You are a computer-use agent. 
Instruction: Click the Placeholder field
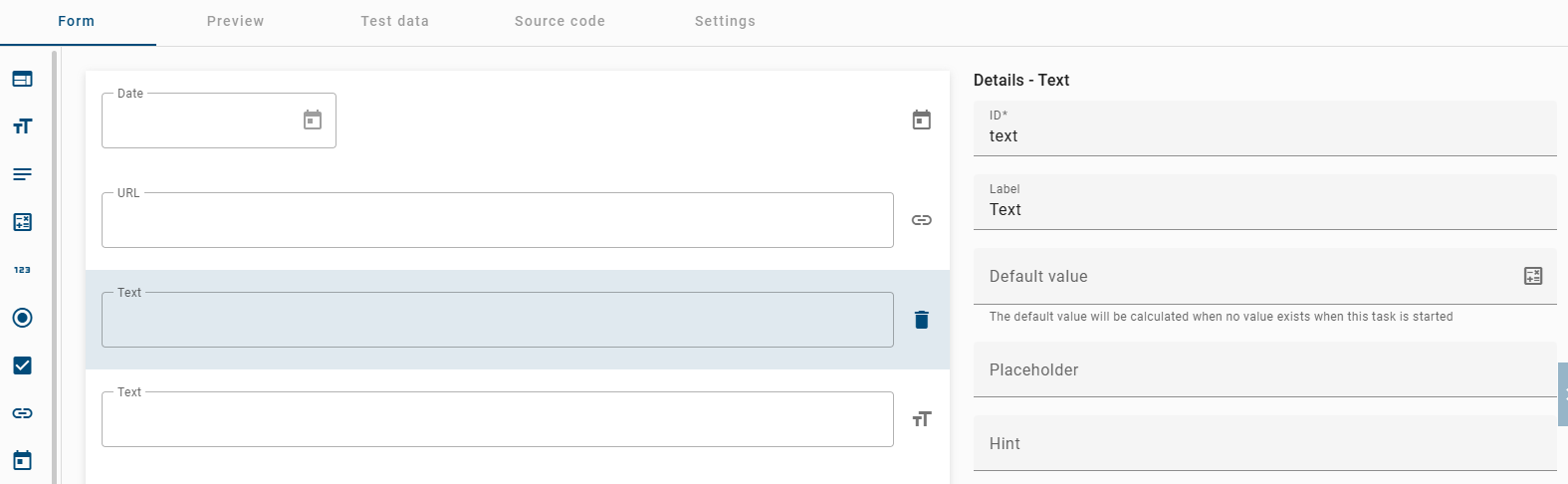(x=1265, y=369)
